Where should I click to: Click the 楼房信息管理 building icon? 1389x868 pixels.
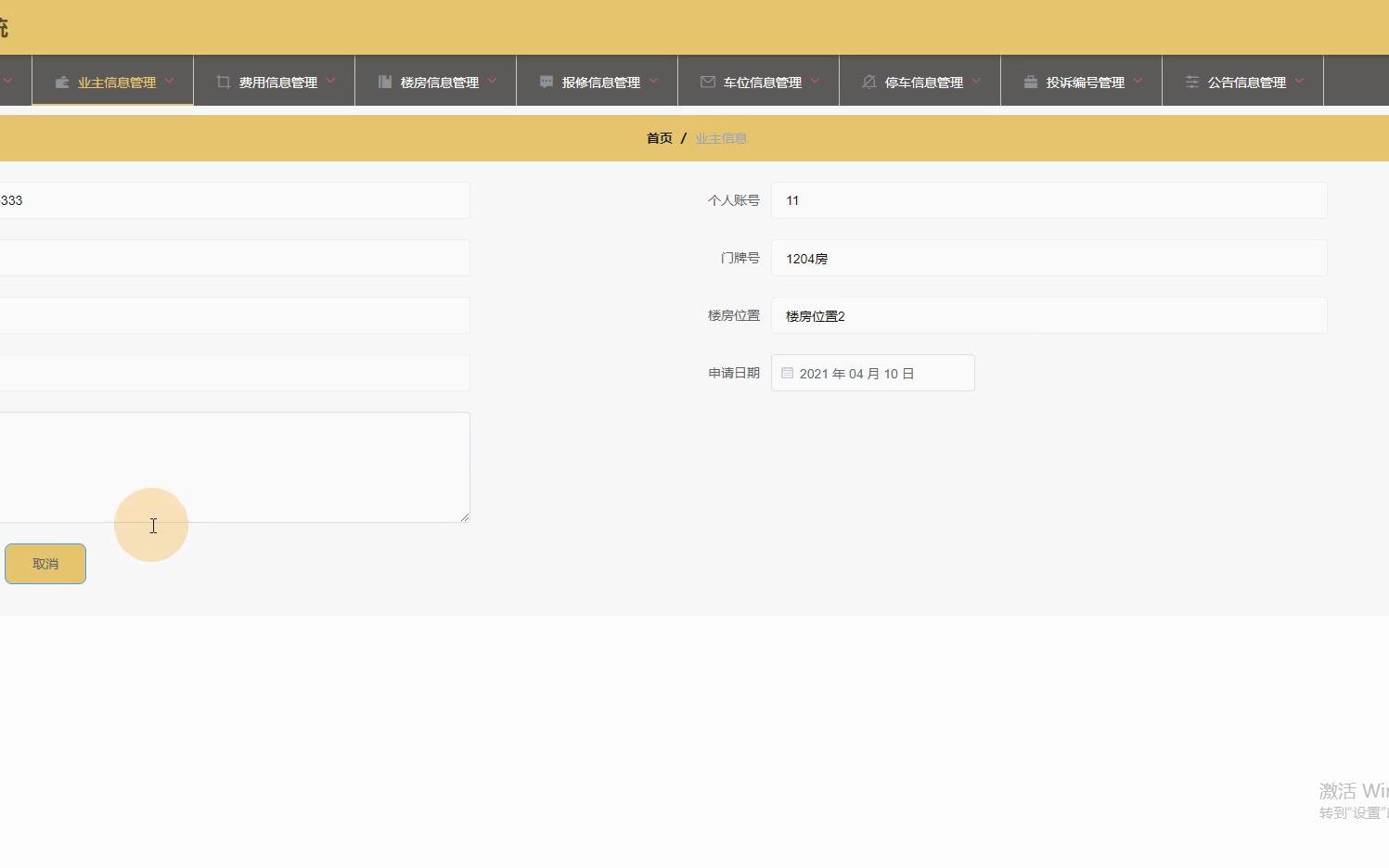click(x=384, y=82)
